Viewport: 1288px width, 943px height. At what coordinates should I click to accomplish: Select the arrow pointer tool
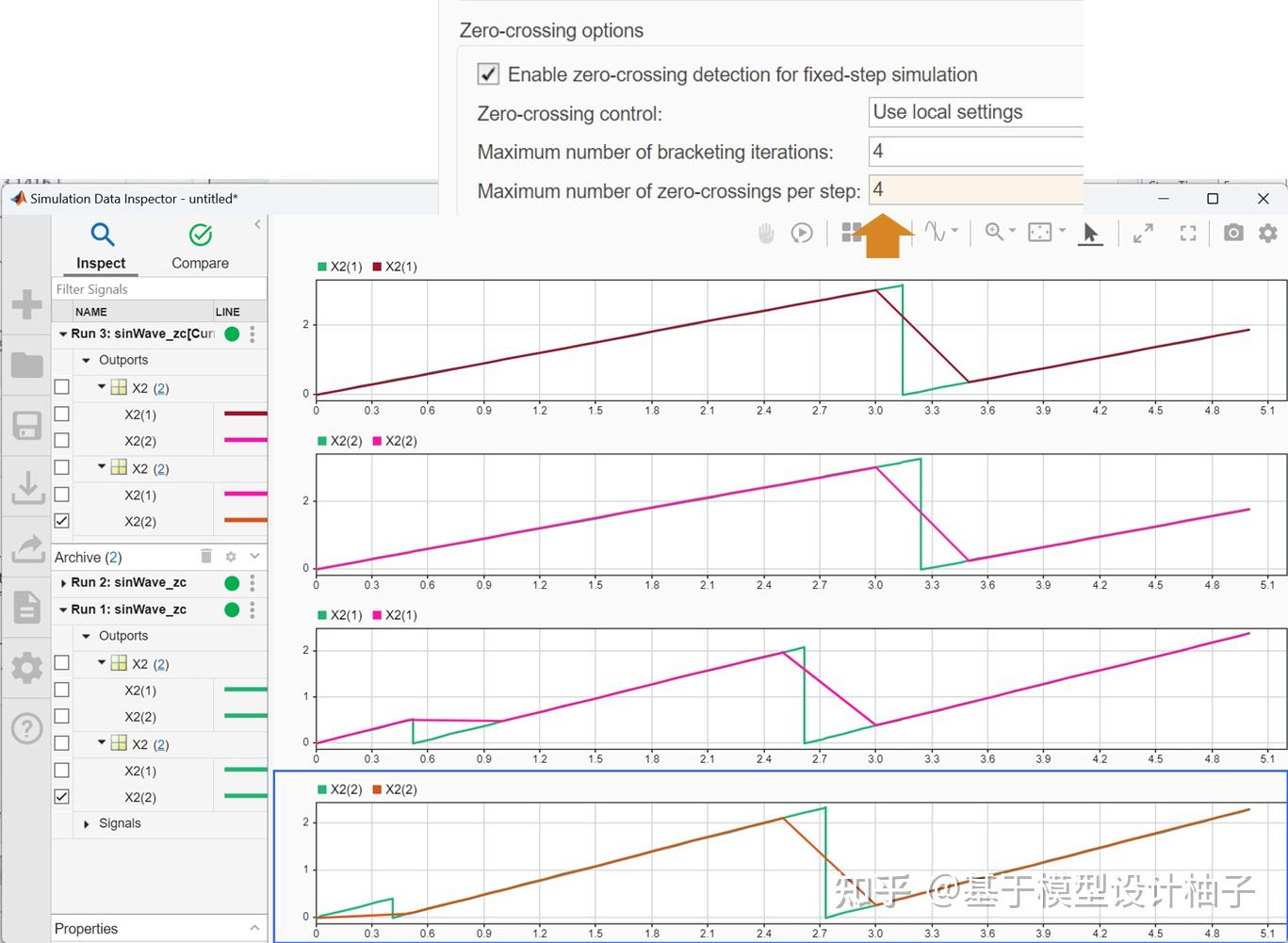1090,233
